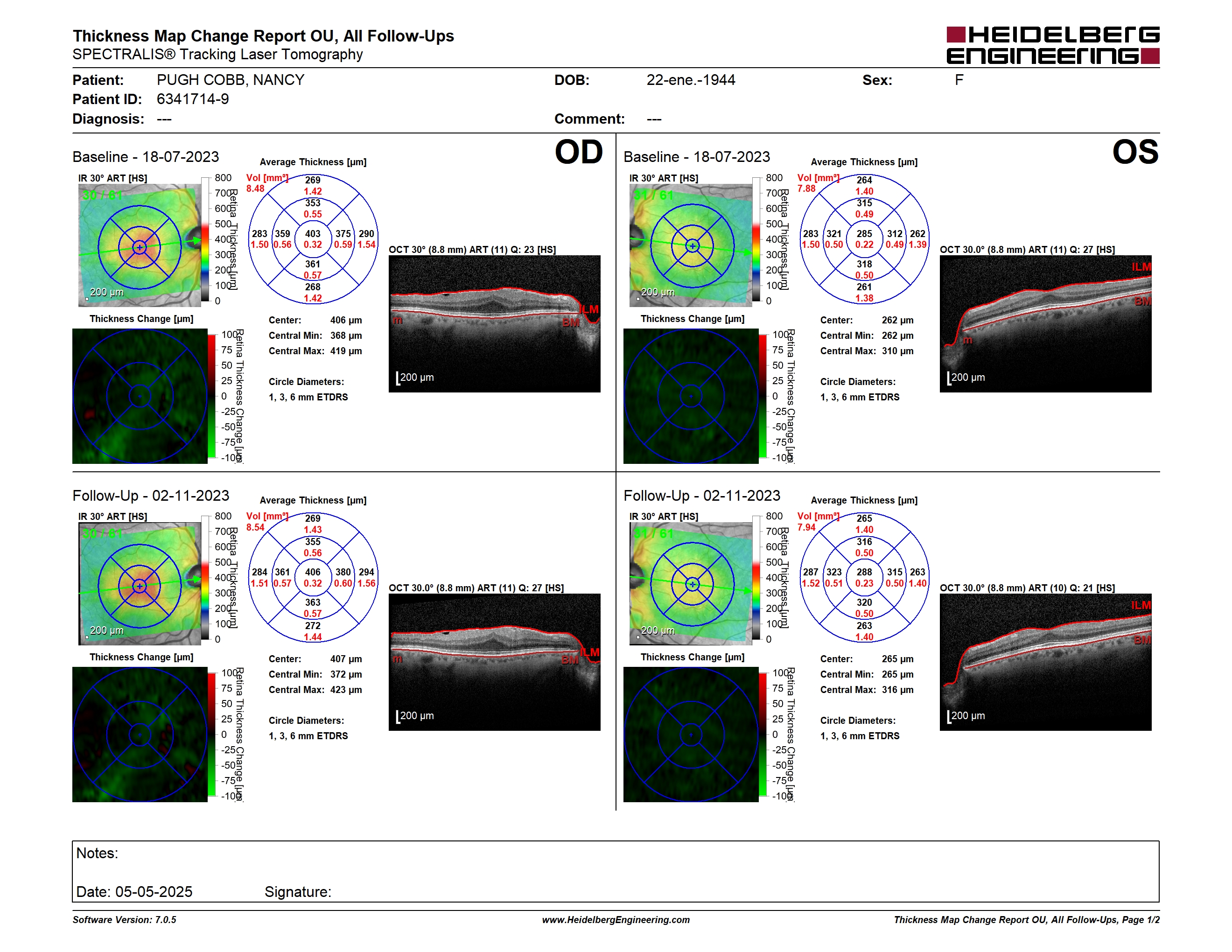The width and height of the screenshot is (1232, 952).
Task: Open the OS baseline thickness change map
Action: click(x=691, y=397)
